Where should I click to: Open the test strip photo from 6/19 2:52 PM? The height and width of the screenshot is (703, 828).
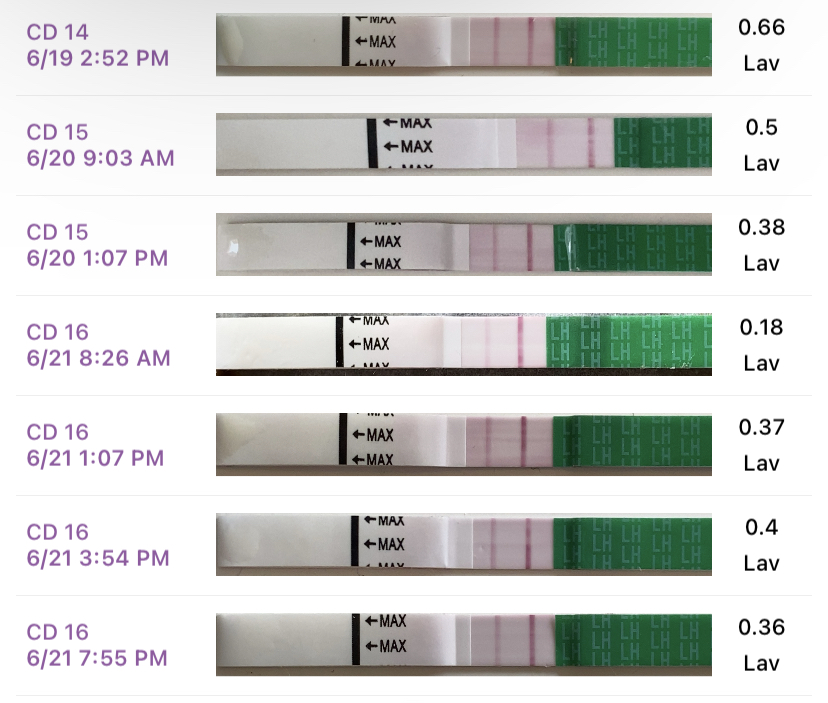point(464,45)
